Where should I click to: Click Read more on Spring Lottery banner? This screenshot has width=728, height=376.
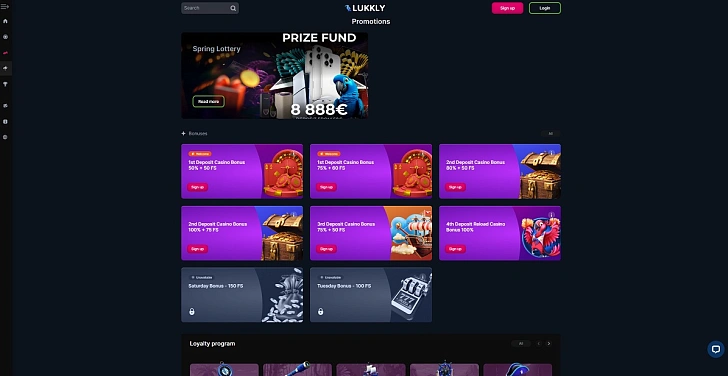(x=208, y=102)
